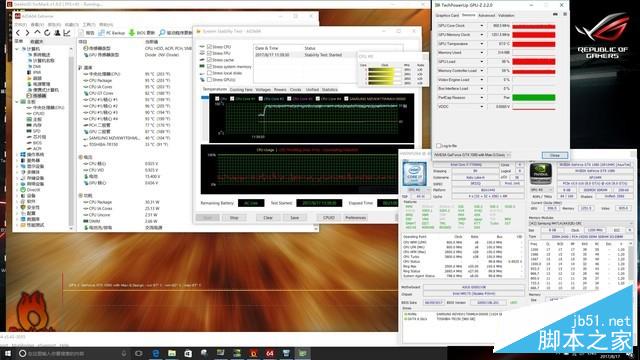
Task: Switch to the Statistics tab
Action: pos(329,89)
